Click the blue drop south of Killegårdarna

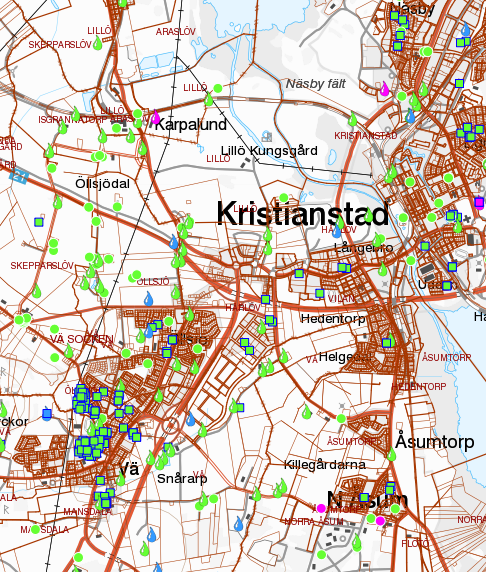coord(239,523)
